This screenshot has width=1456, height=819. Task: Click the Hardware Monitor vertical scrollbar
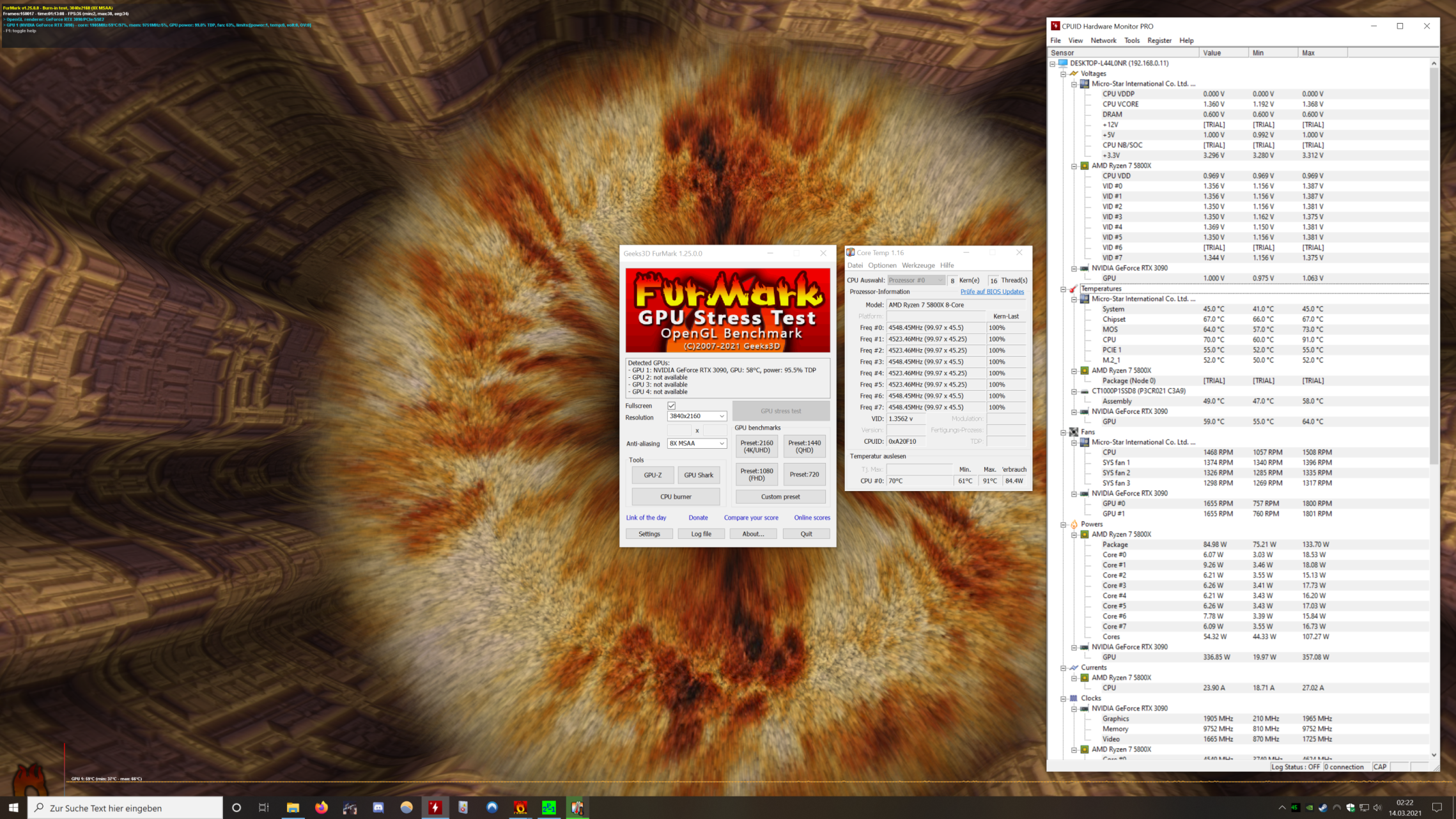coord(1434,265)
